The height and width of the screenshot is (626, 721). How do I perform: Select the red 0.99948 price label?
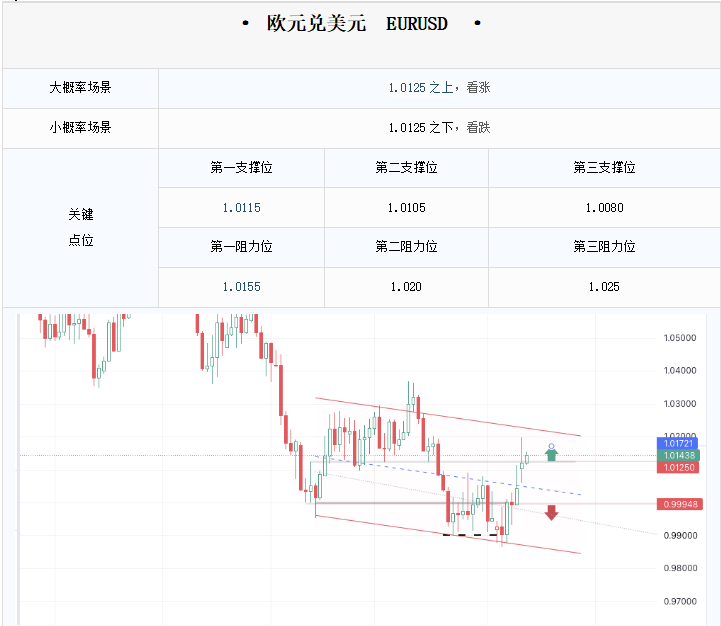(680, 504)
